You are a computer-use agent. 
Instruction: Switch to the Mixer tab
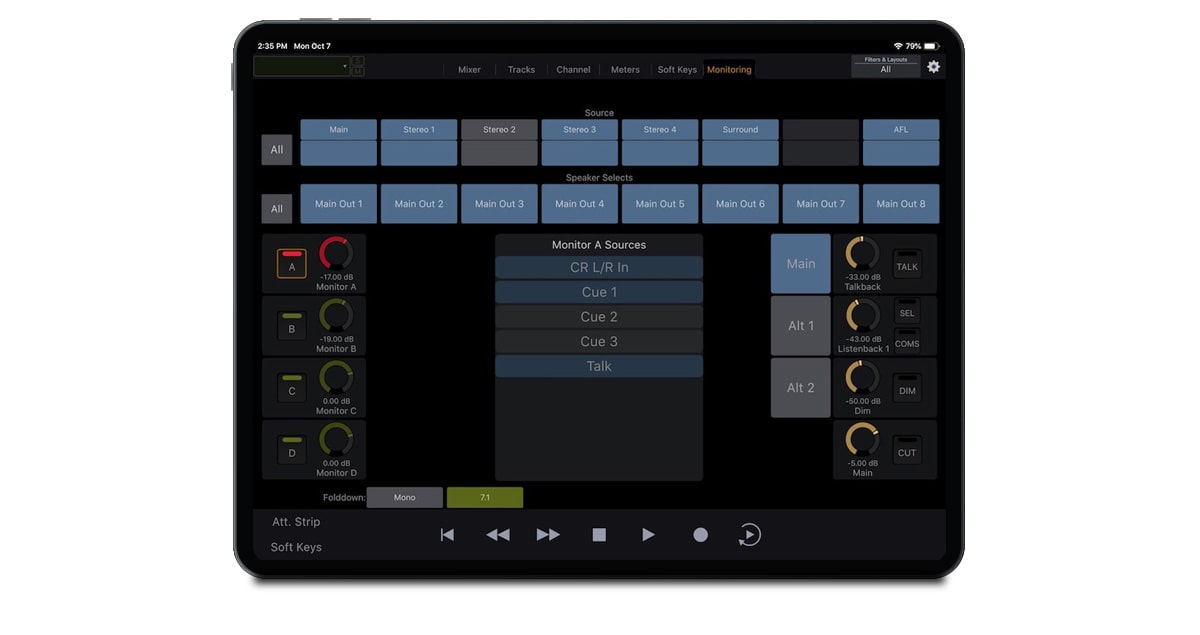point(469,70)
